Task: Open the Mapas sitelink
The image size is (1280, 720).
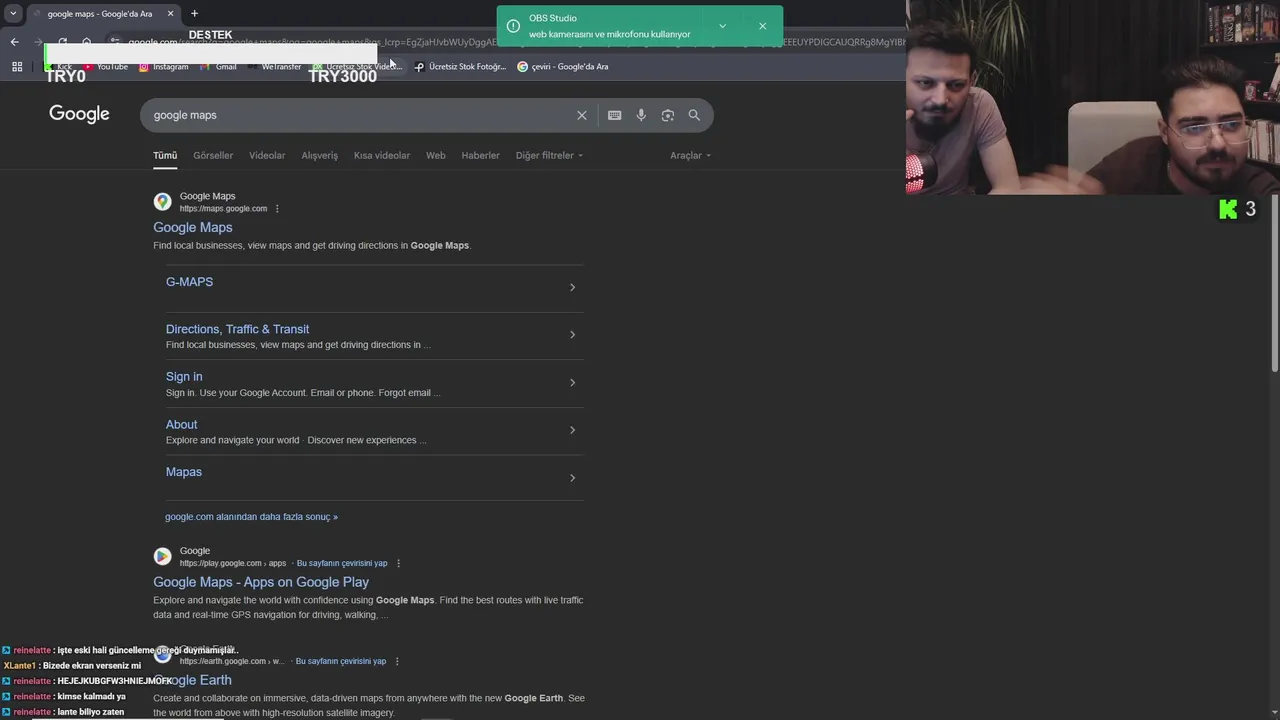Action: [184, 472]
